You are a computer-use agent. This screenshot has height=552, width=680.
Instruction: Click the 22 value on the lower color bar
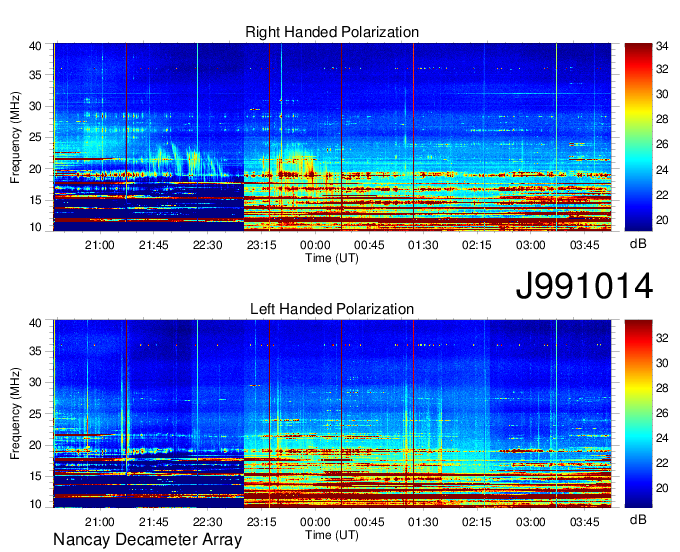pyautogui.click(x=662, y=463)
